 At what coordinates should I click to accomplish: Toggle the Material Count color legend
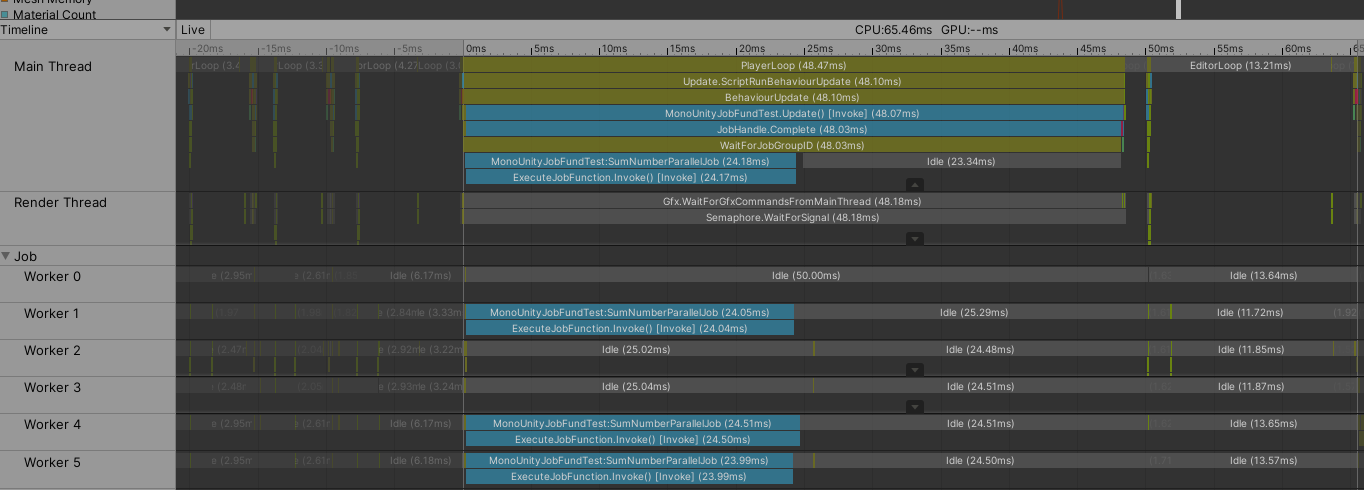click(x=6, y=15)
